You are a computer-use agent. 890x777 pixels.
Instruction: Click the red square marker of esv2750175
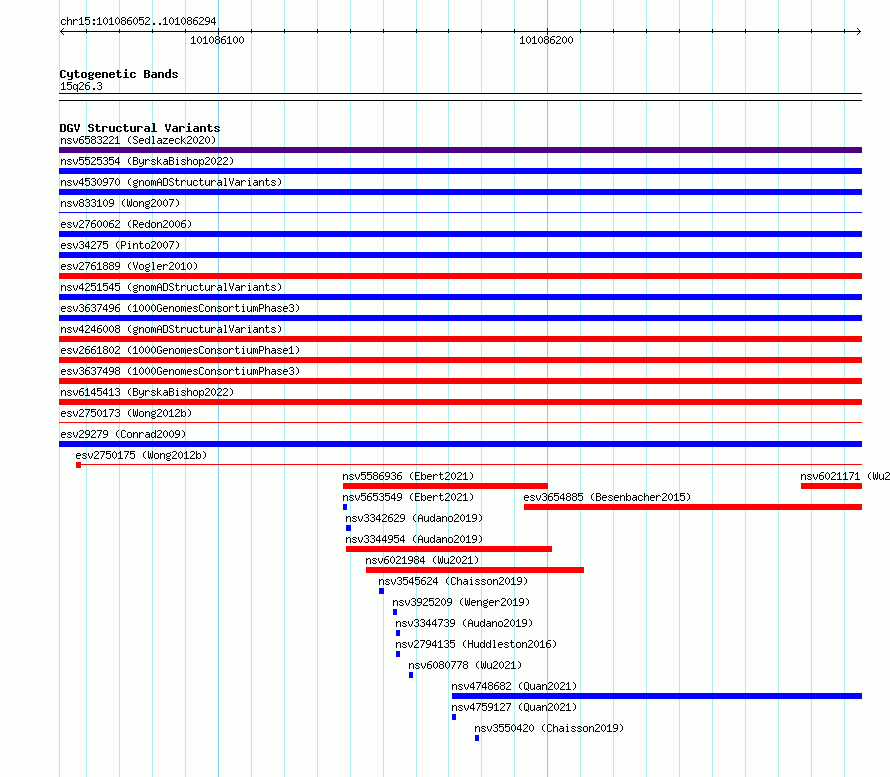(78, 465)
